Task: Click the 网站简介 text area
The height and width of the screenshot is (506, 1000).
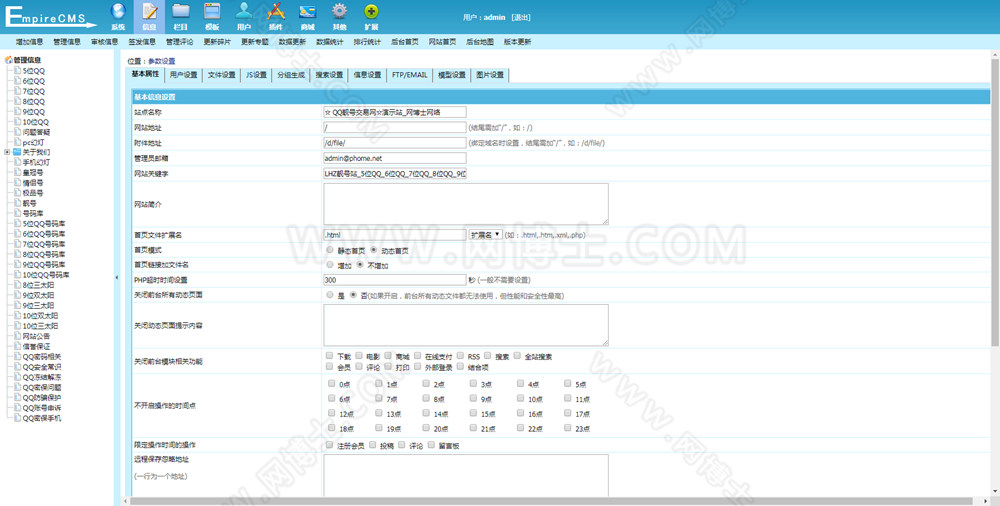Action: tap(466, 204)
